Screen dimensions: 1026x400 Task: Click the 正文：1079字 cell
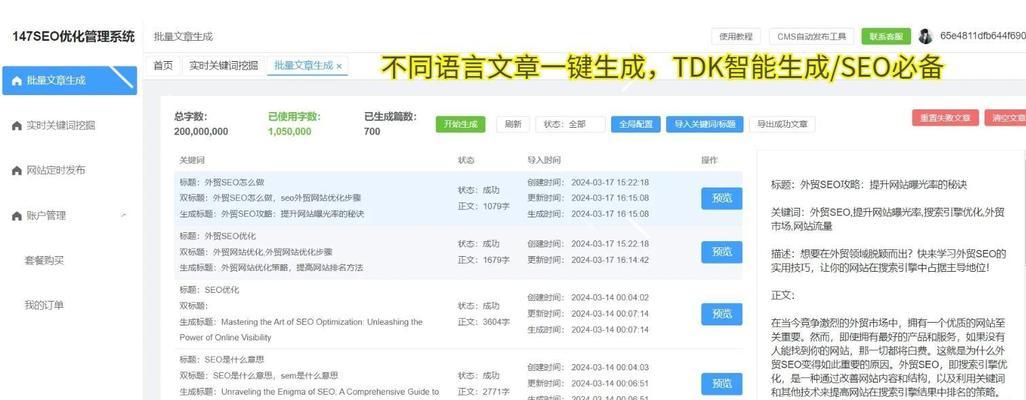(482, 206)
